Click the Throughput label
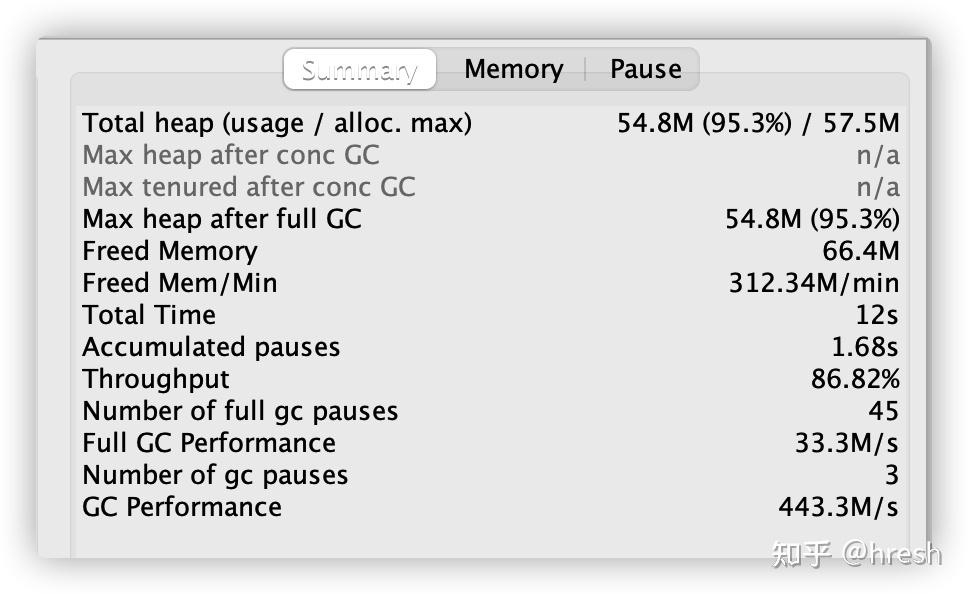The width and height of the screenshot is (968, 594). pos(155,379)
